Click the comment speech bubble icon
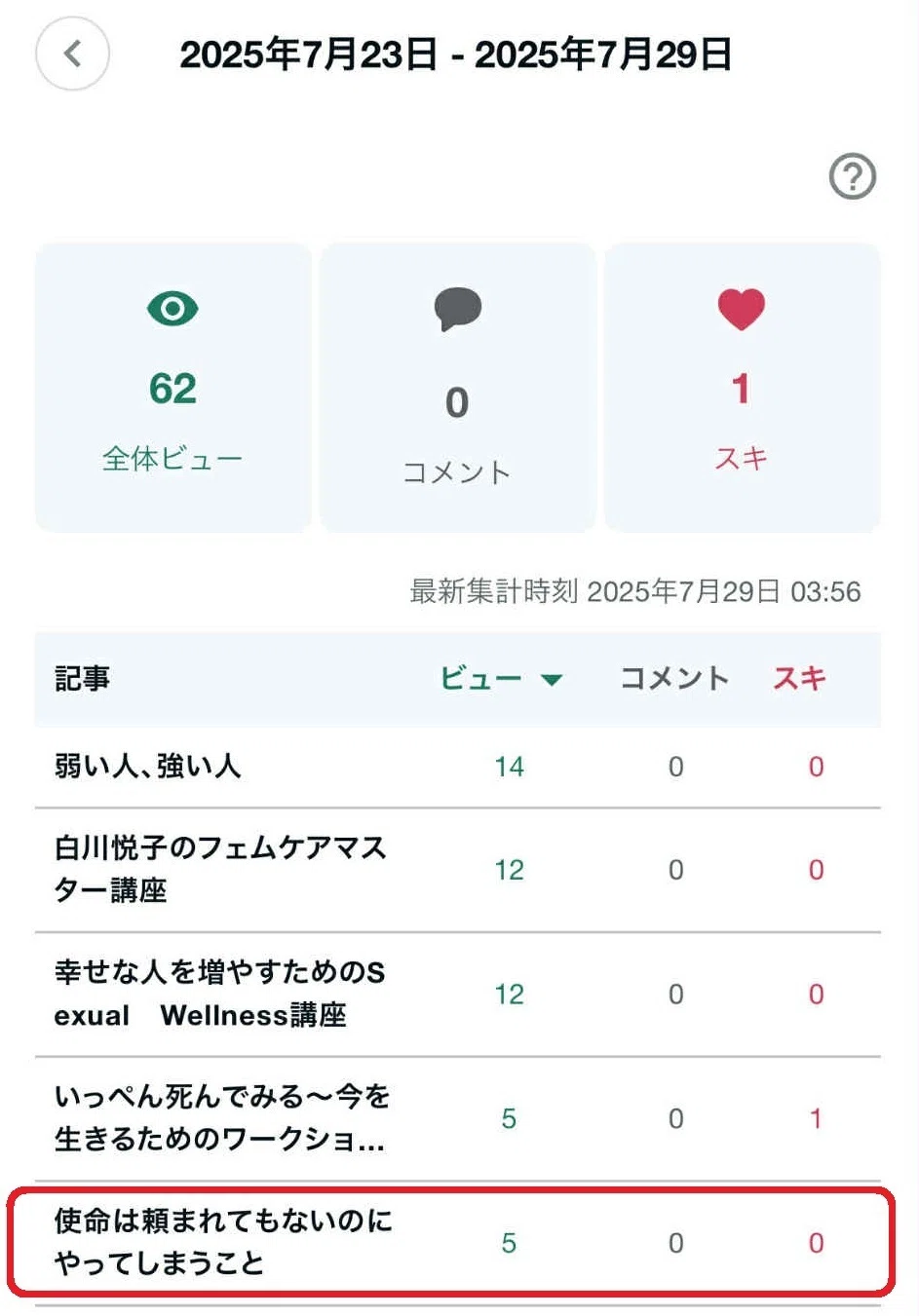The width and height of the screenshot is (919, 1316). point(457,309)
